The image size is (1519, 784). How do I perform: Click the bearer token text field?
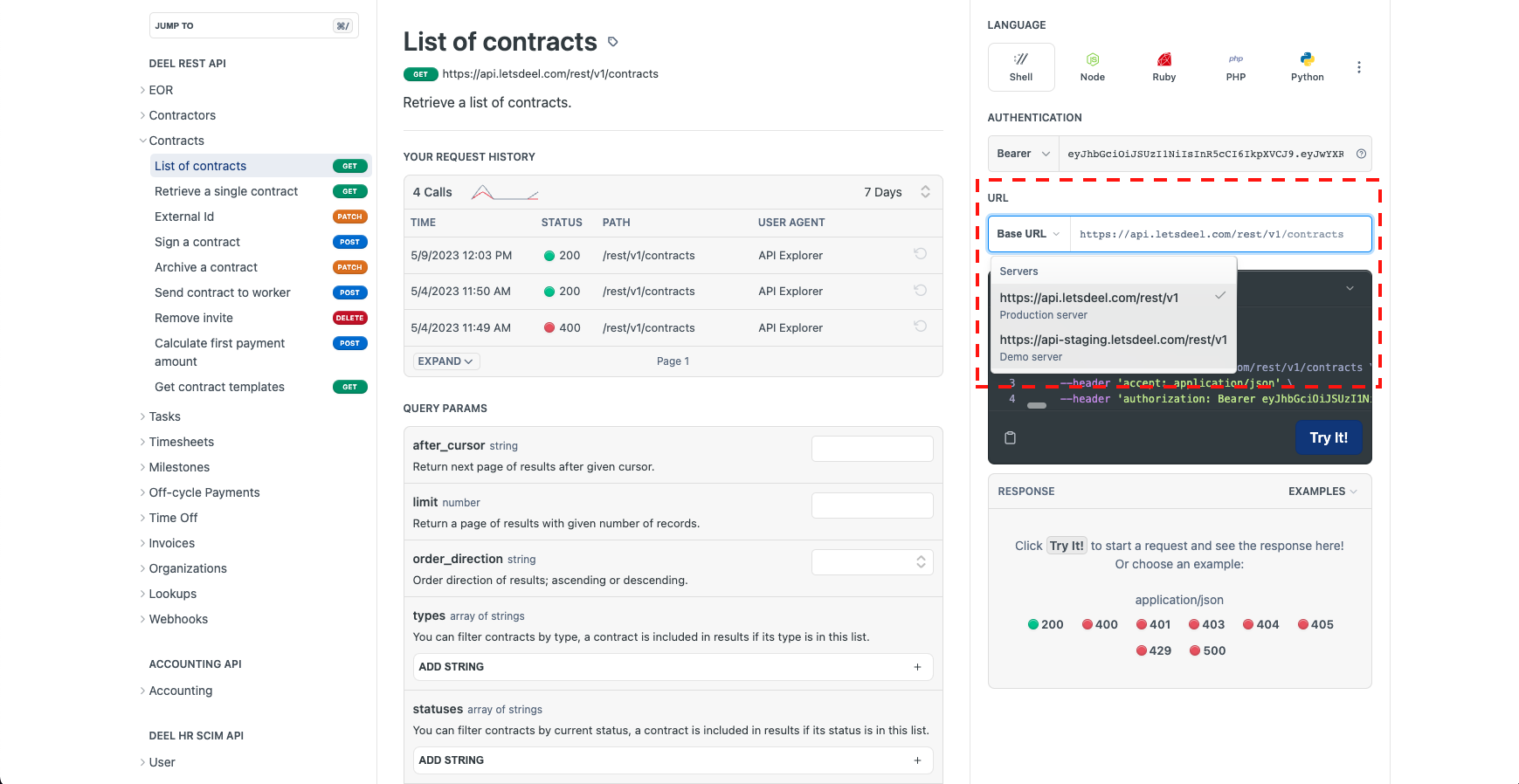pos(1205,154)
